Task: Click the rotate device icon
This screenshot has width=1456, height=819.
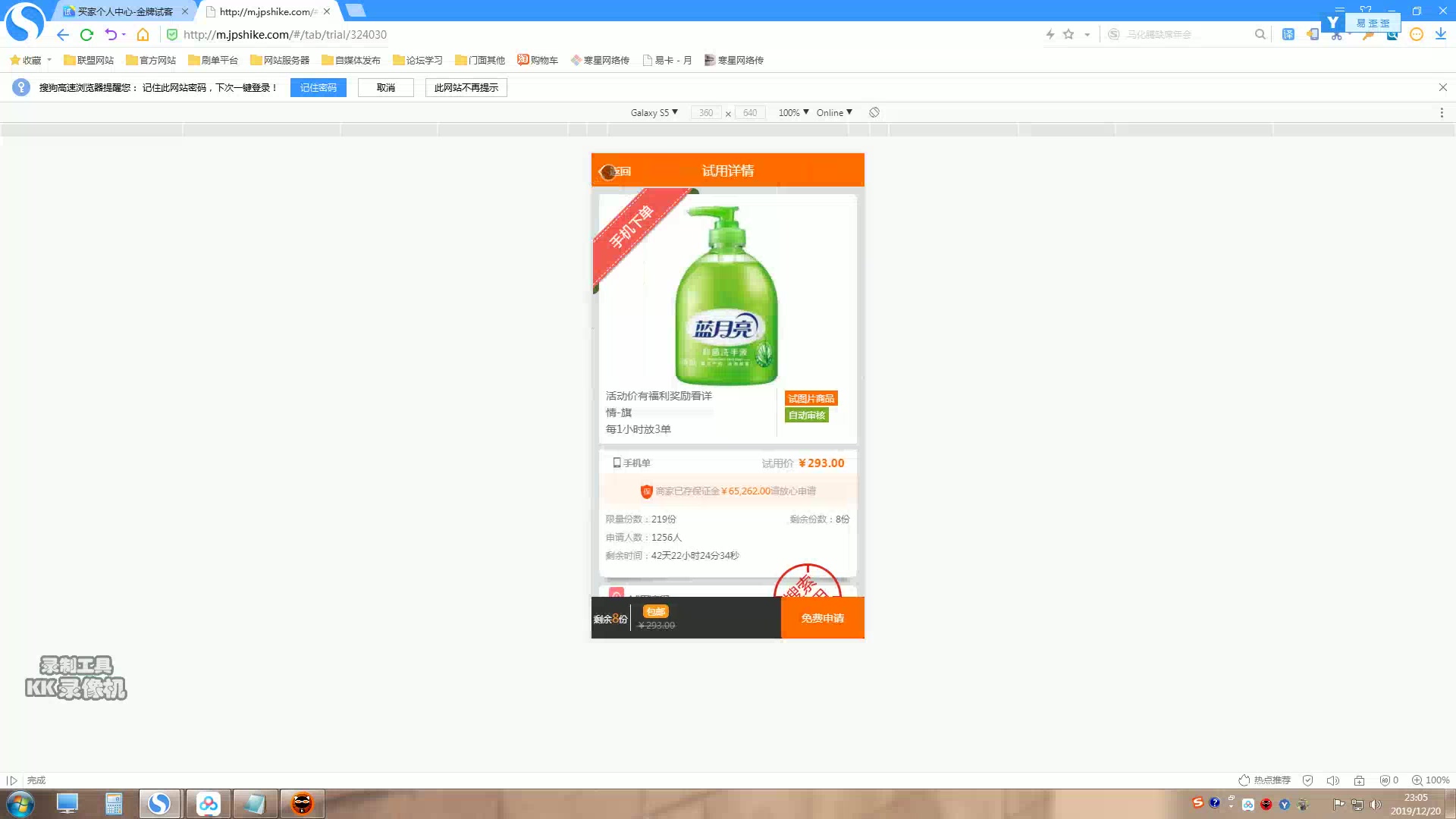Action: (x=874, y=112)
